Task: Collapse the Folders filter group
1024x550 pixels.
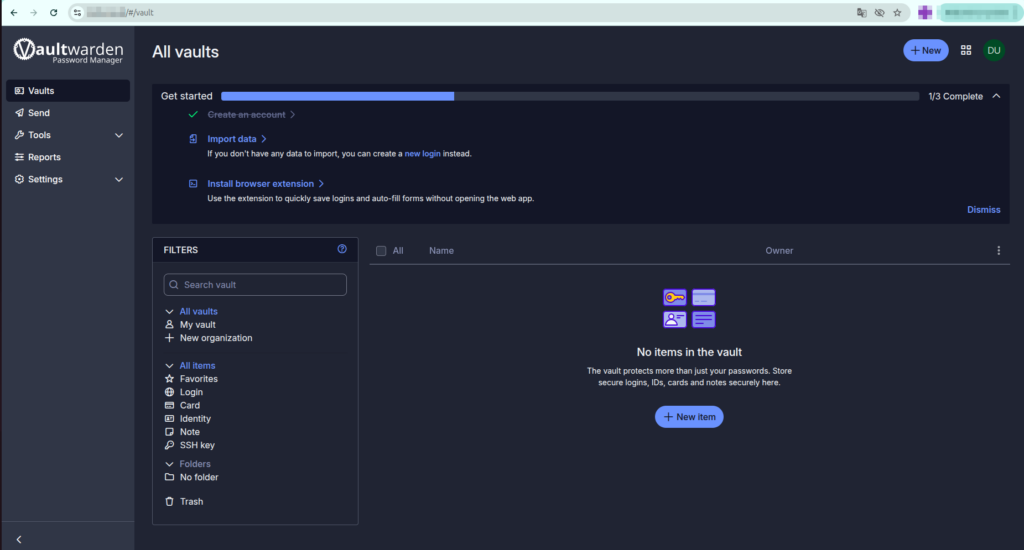Action: click(169, 464)
